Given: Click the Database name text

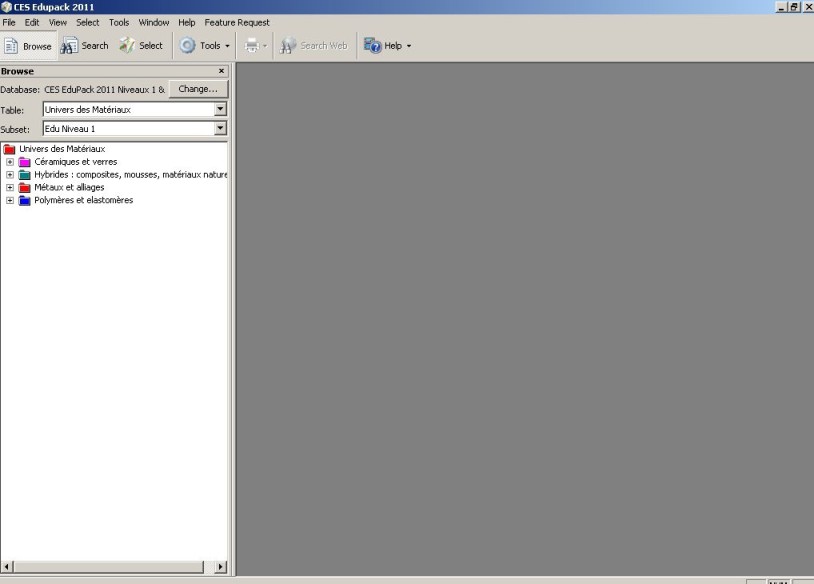Looking at the screenshot, I should pyautogui.click(x=104, y=90).
